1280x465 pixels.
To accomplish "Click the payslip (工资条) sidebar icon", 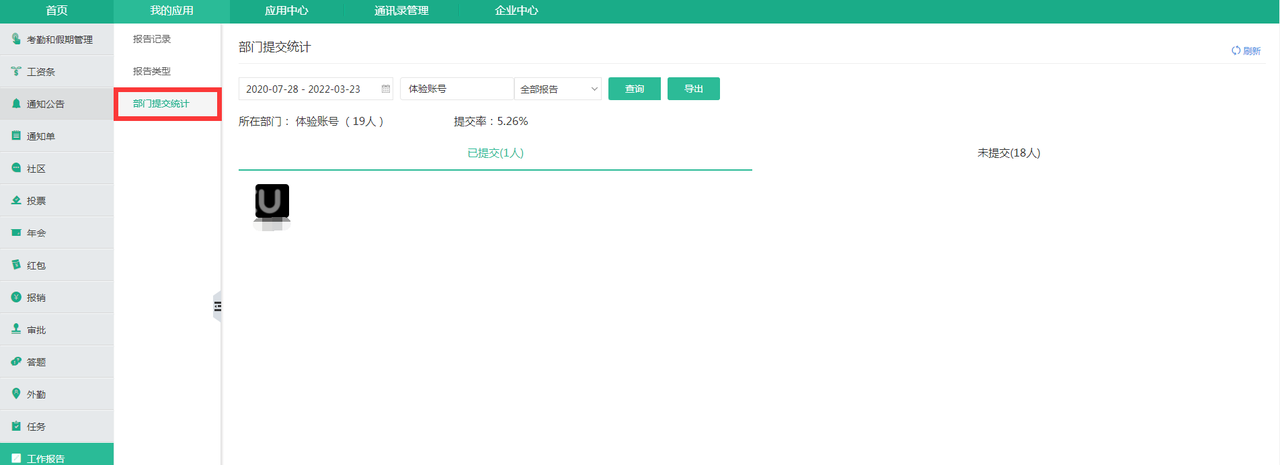I will [x=16, y=71].
